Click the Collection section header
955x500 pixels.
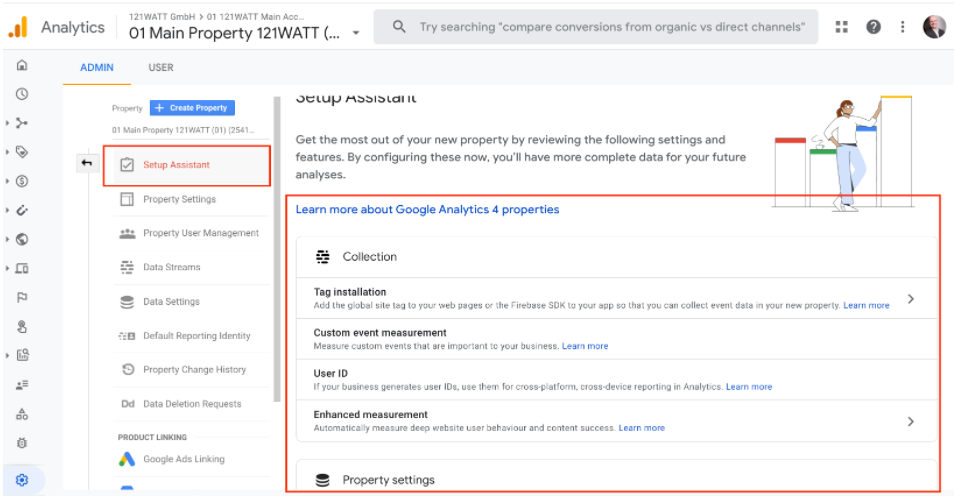click(616, 257)
